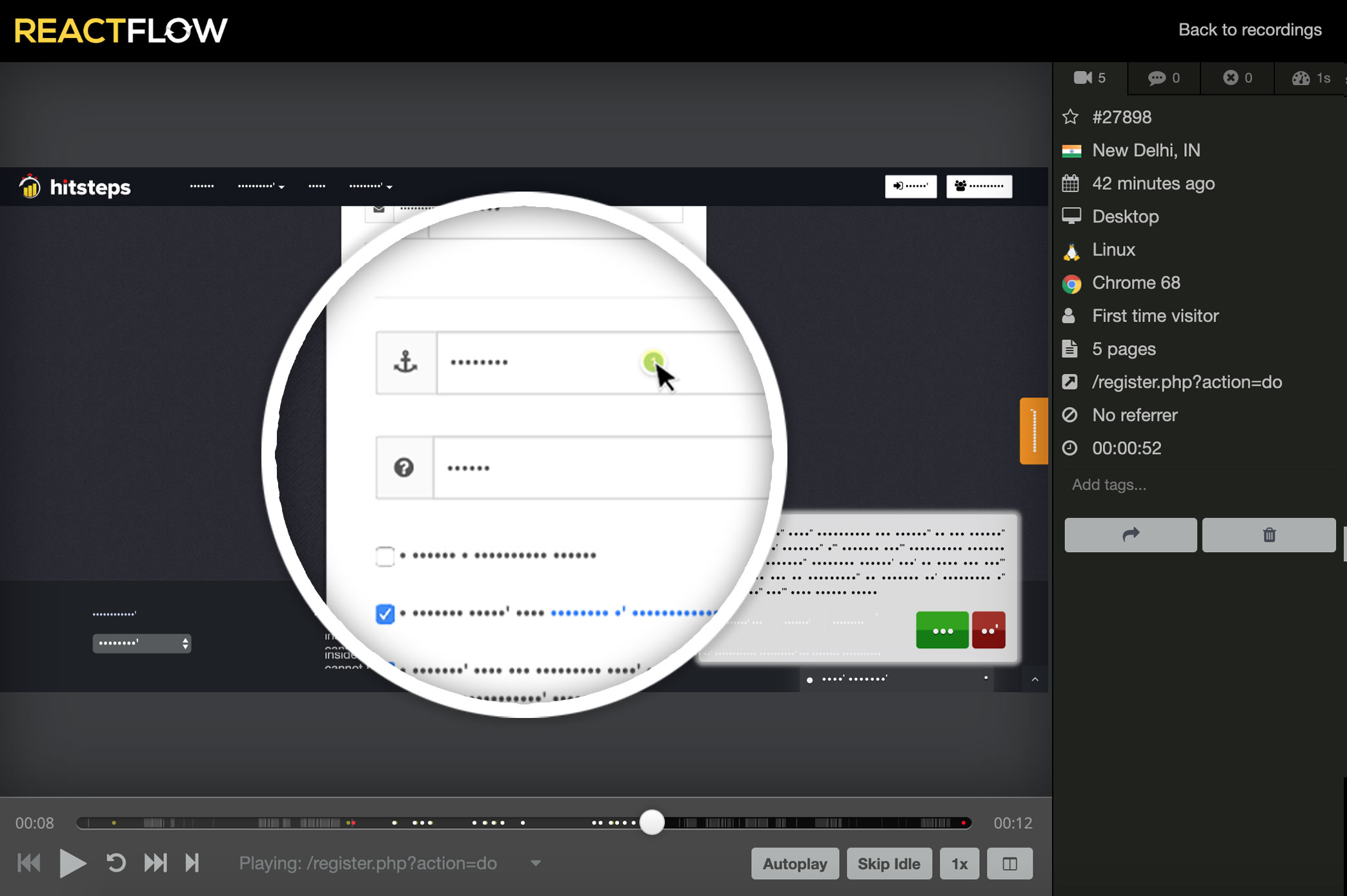This screenshot has height=896, width=1347.
Task: Click the timeline playhead knob
Action: [652, 823]
